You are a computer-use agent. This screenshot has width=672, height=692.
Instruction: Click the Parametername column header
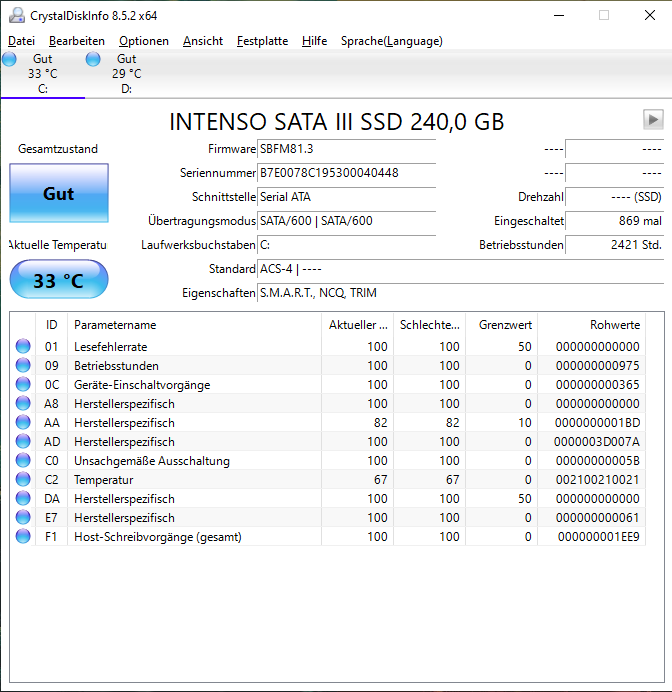coord(195,325)
